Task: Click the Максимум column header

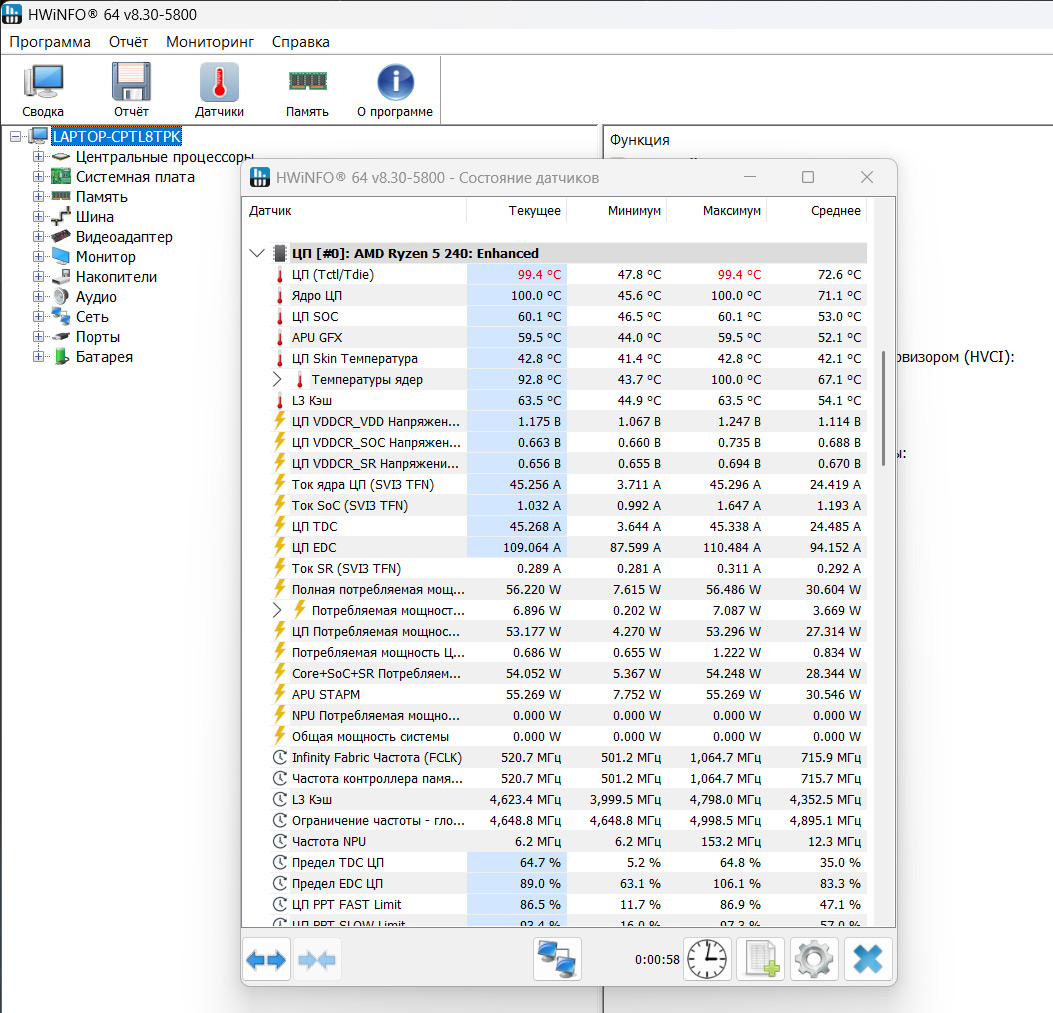Action: tap(731, 211)
